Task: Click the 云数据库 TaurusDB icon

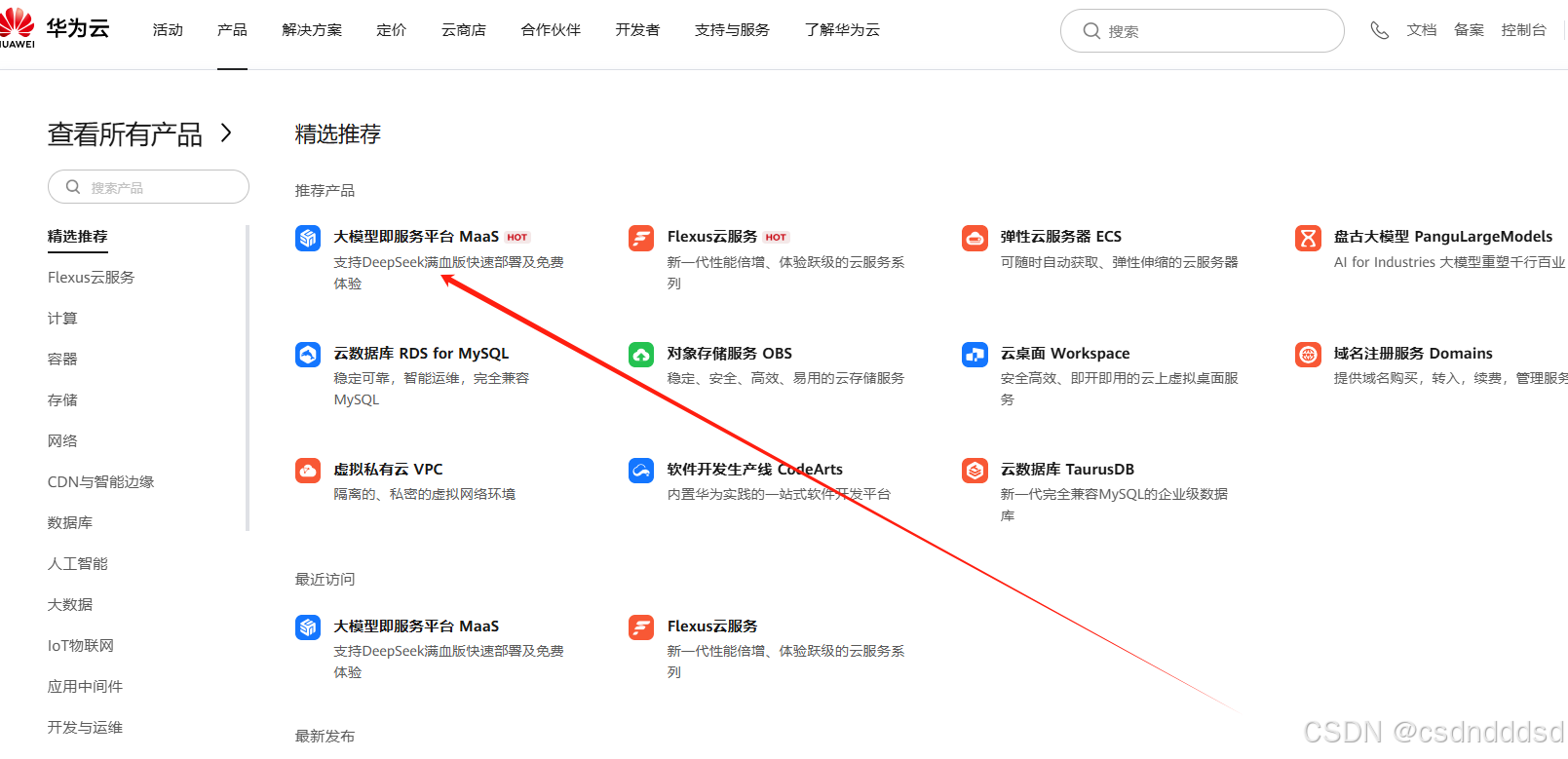Action: pyautogui.click(x=975, y=471)
